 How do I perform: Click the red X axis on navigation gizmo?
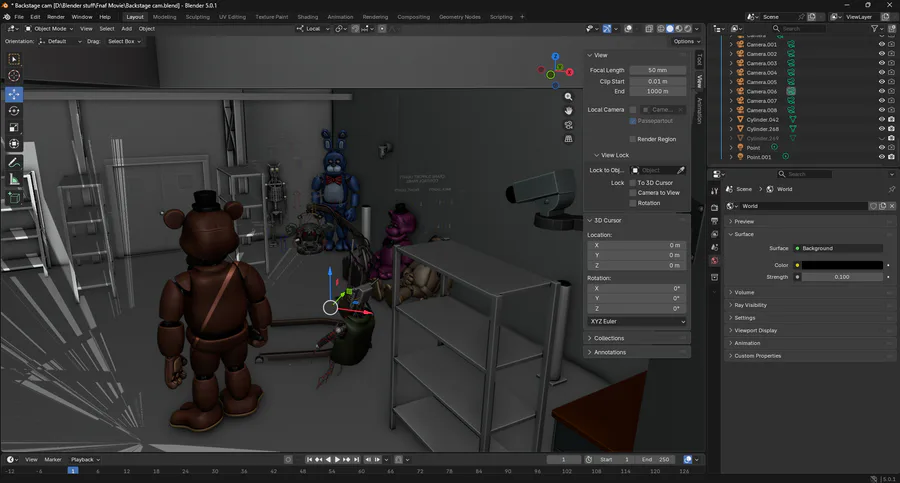click(569, 72)
